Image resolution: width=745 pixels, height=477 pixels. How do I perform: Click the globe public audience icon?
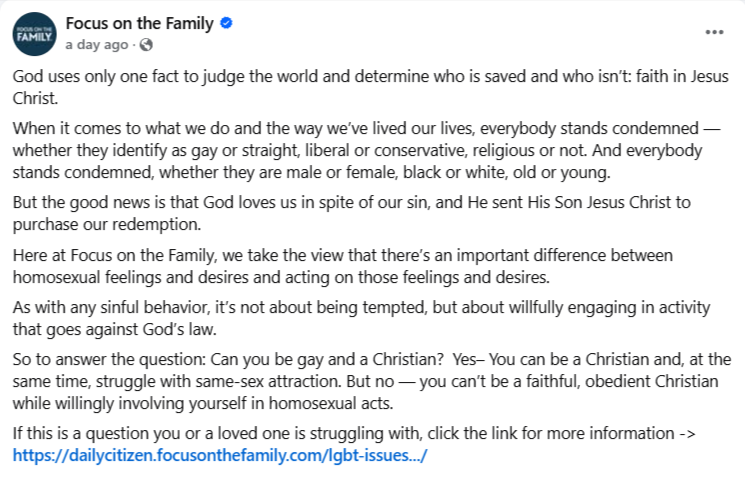tap(146, 45)
